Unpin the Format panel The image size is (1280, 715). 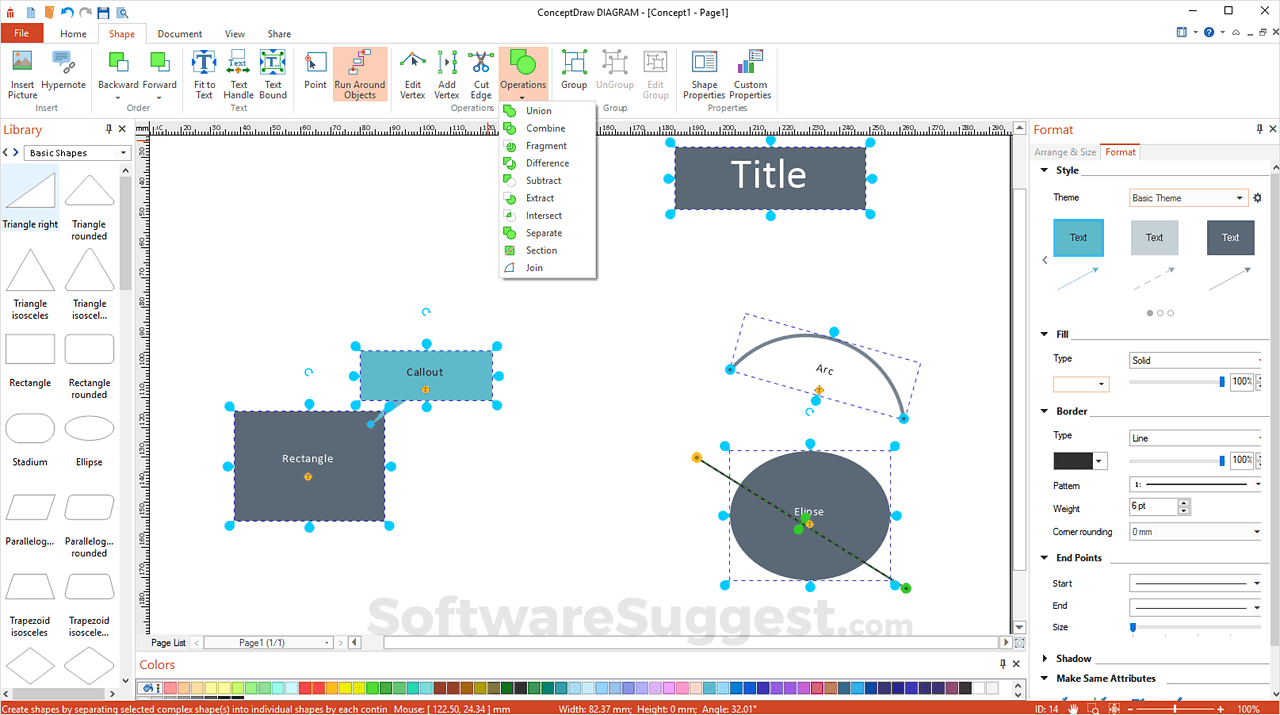pyautogui.click(x=1258, y=129)
